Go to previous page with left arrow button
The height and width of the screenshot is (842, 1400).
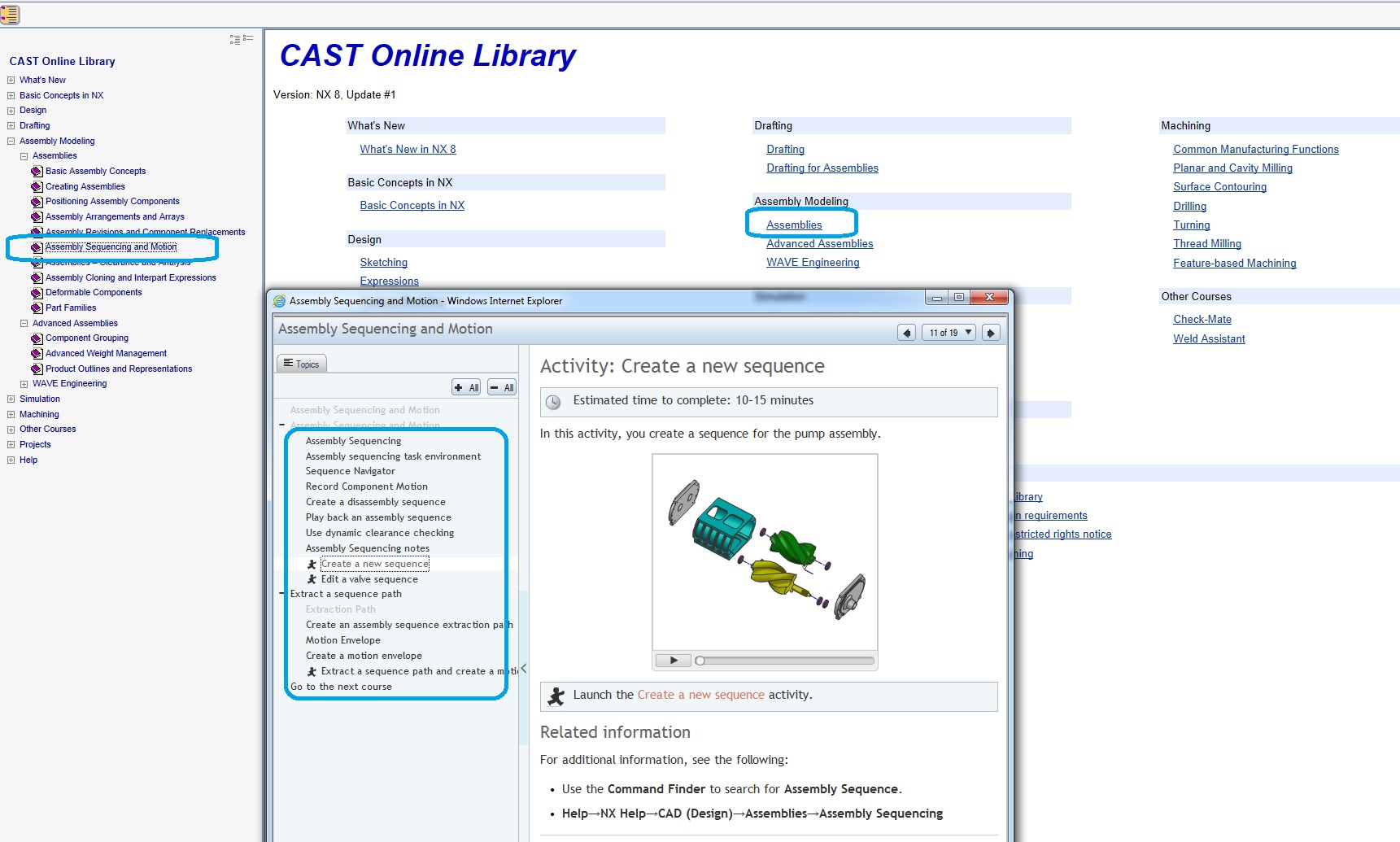[907, 333]
